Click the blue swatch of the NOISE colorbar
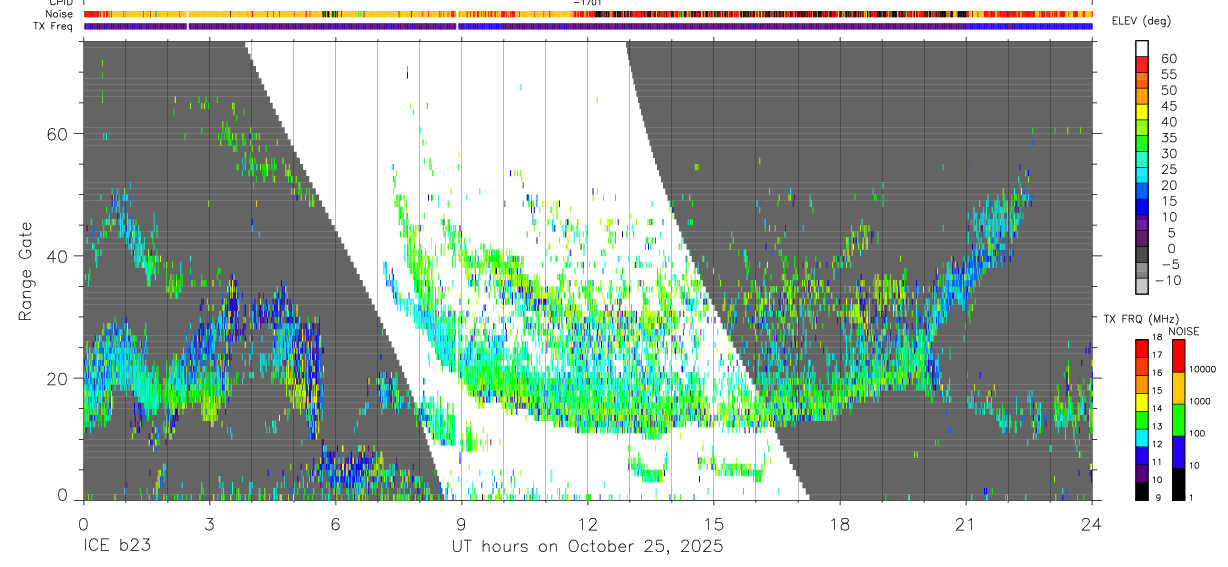1228x567 pixels. 1178,452
